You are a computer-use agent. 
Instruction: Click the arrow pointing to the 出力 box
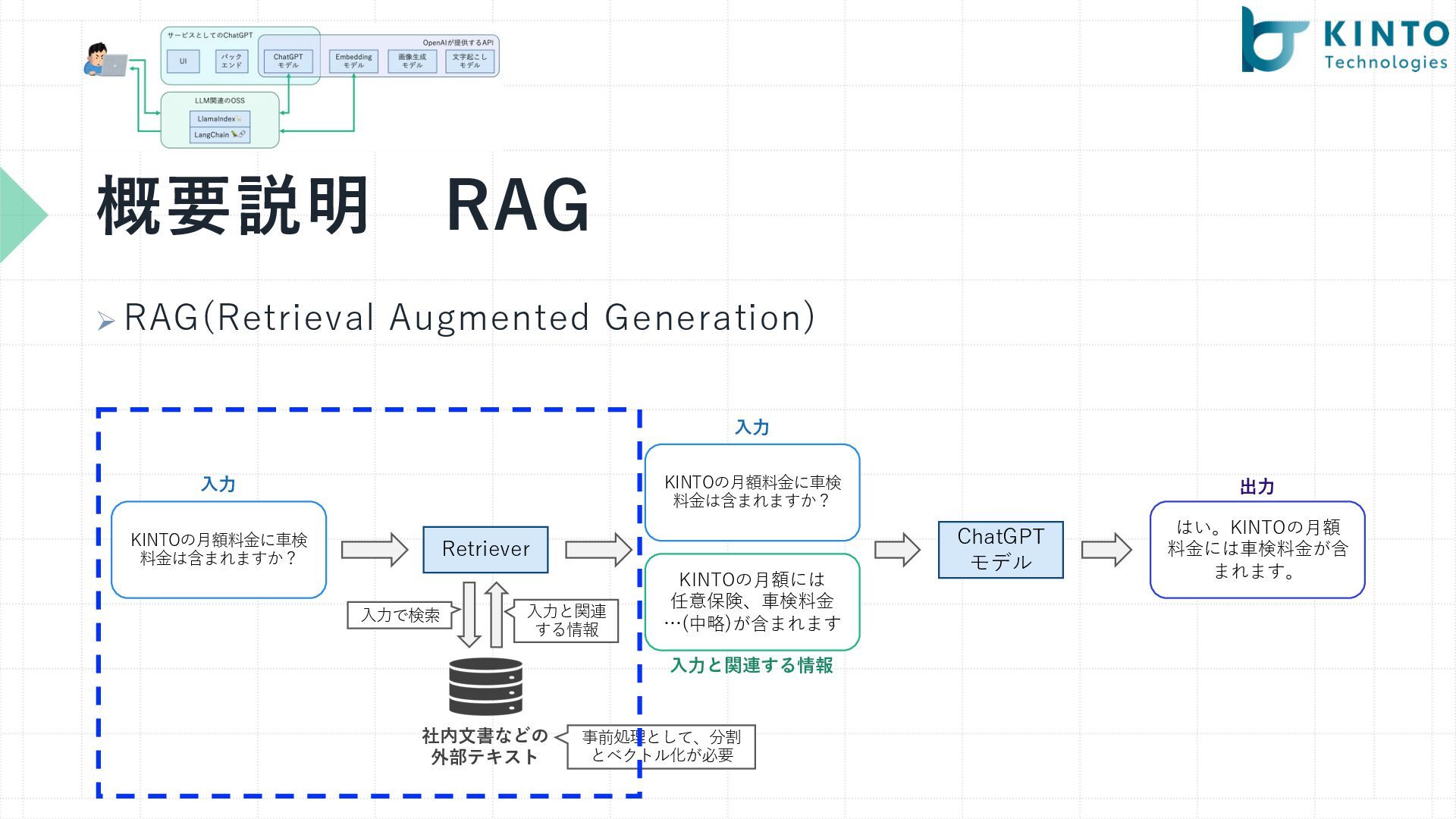pos(1106,549)
